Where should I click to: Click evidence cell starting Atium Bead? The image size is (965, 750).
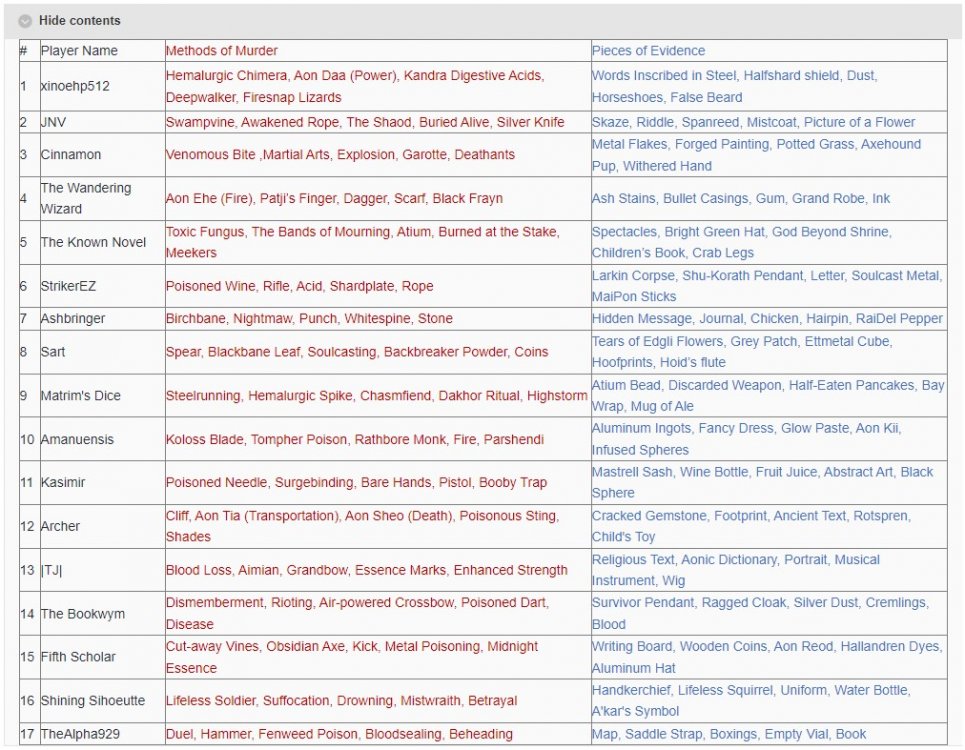769,395
